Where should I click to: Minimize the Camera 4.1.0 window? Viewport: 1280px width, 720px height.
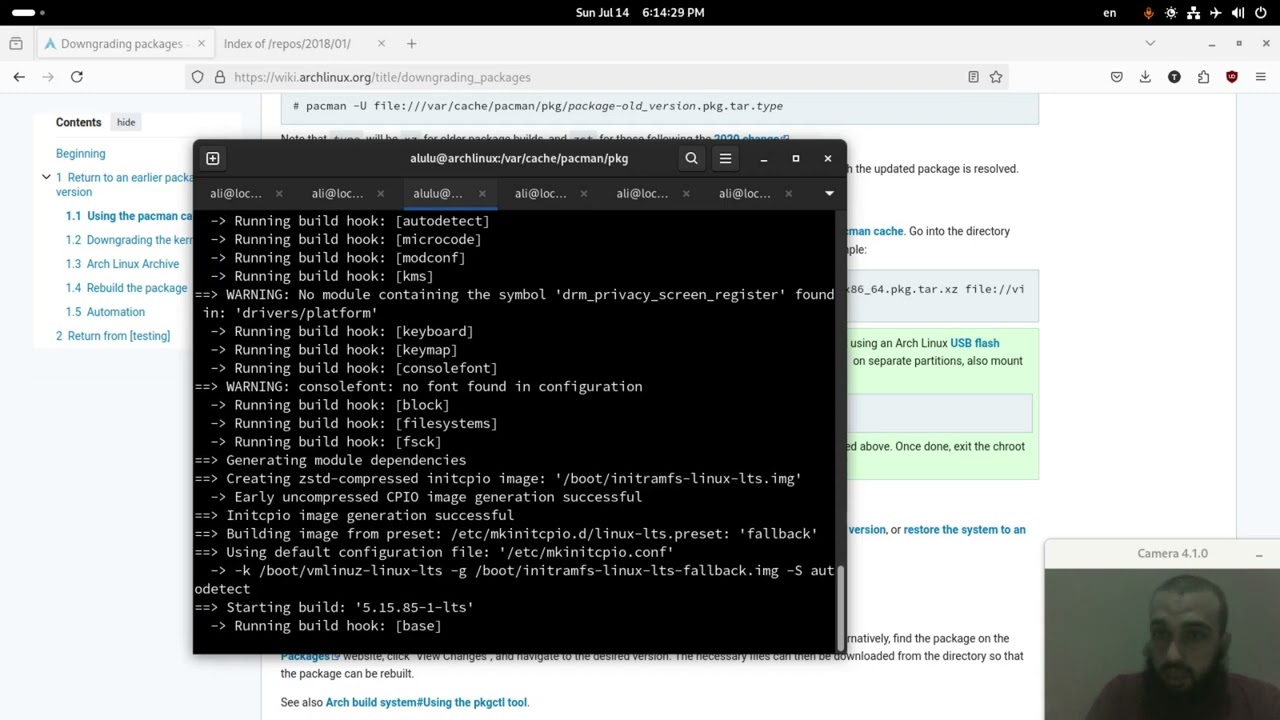click(1259, 554)
